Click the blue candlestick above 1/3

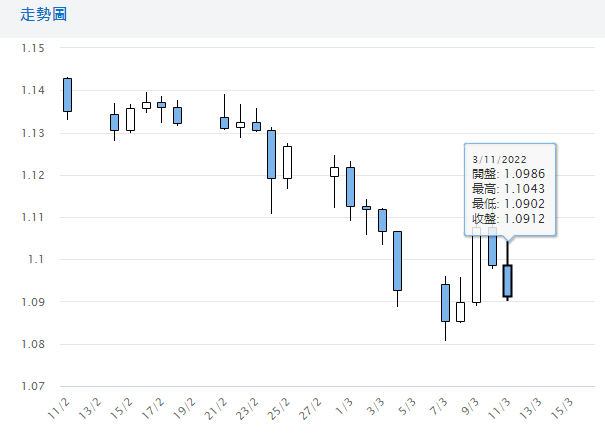click(350, 187)
